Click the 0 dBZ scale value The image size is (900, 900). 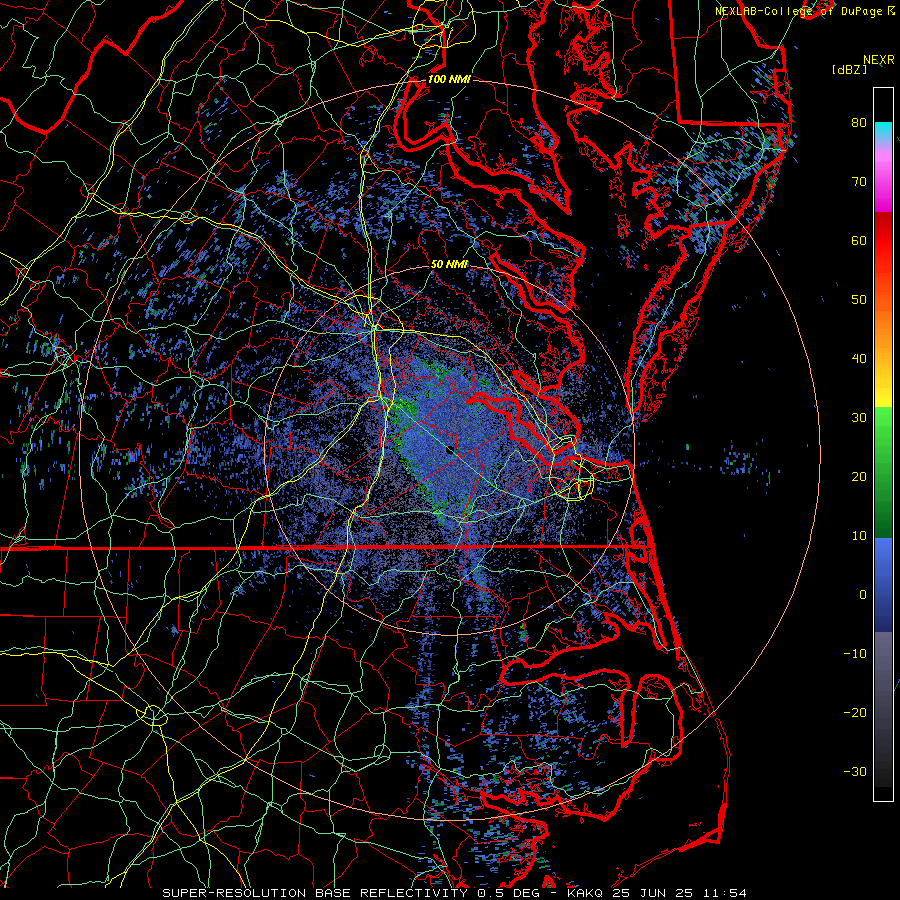[x=863, y=595]
